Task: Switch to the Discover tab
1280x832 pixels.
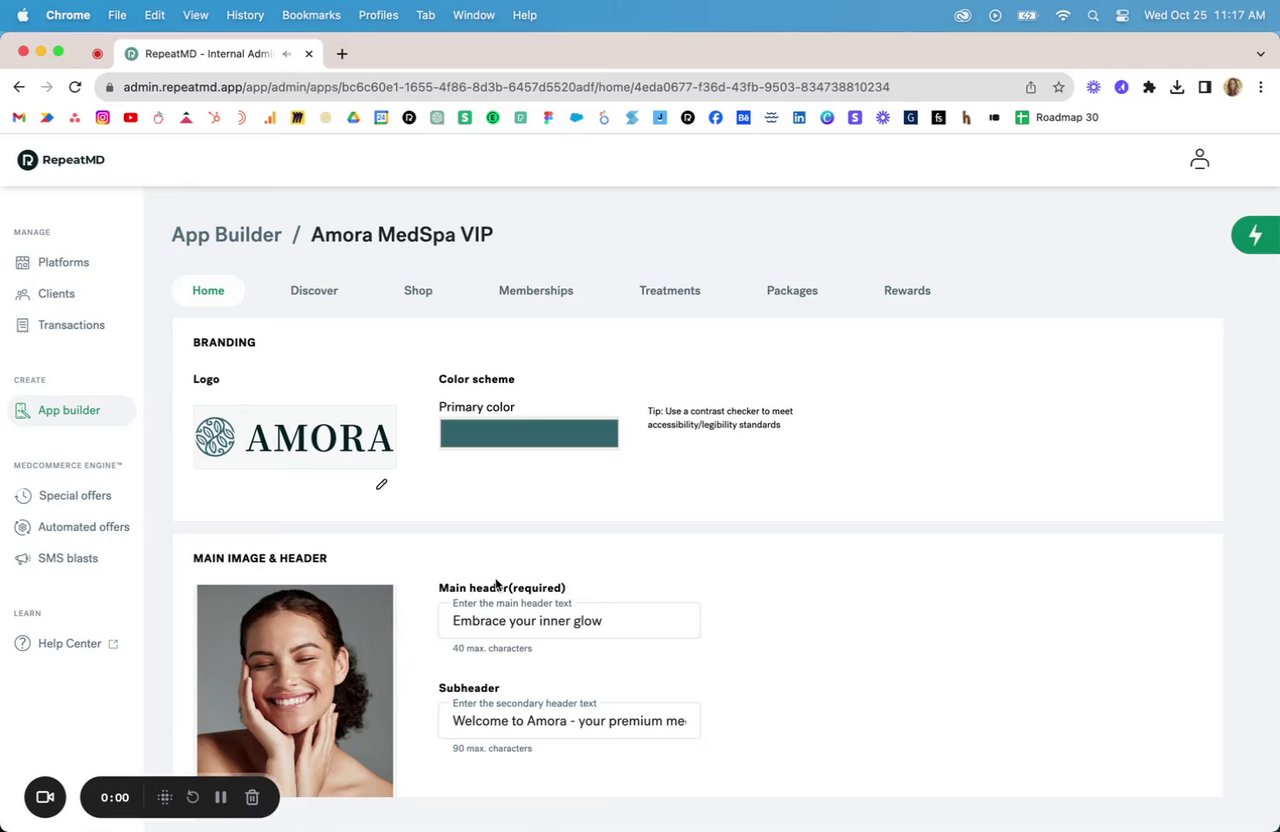Action: point(314,291)
